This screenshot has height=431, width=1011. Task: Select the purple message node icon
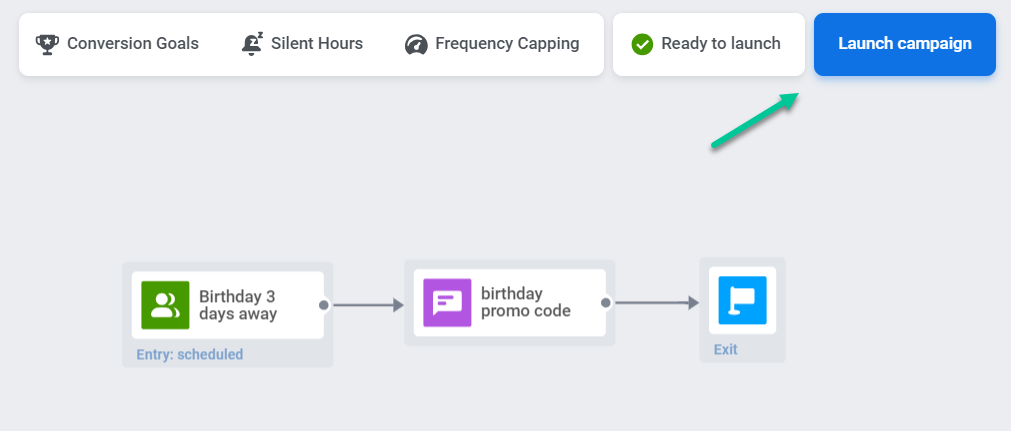447,303
